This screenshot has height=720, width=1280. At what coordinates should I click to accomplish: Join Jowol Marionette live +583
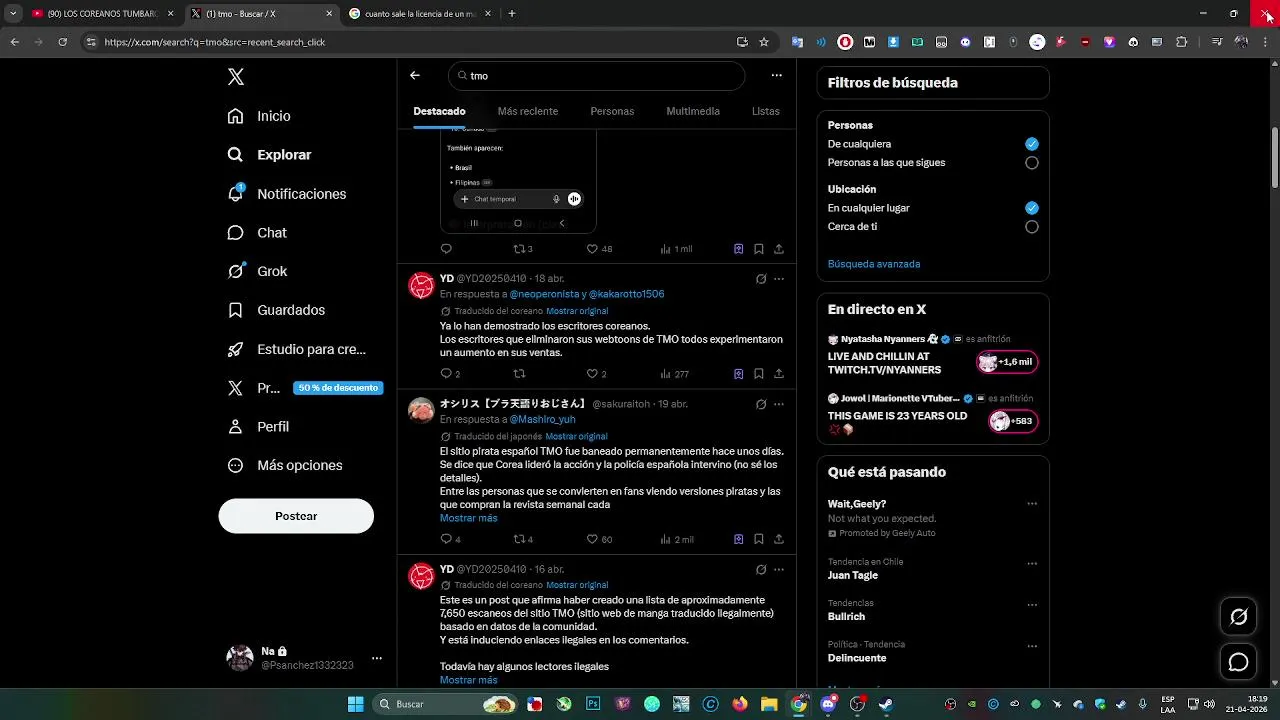point(1013,421)
